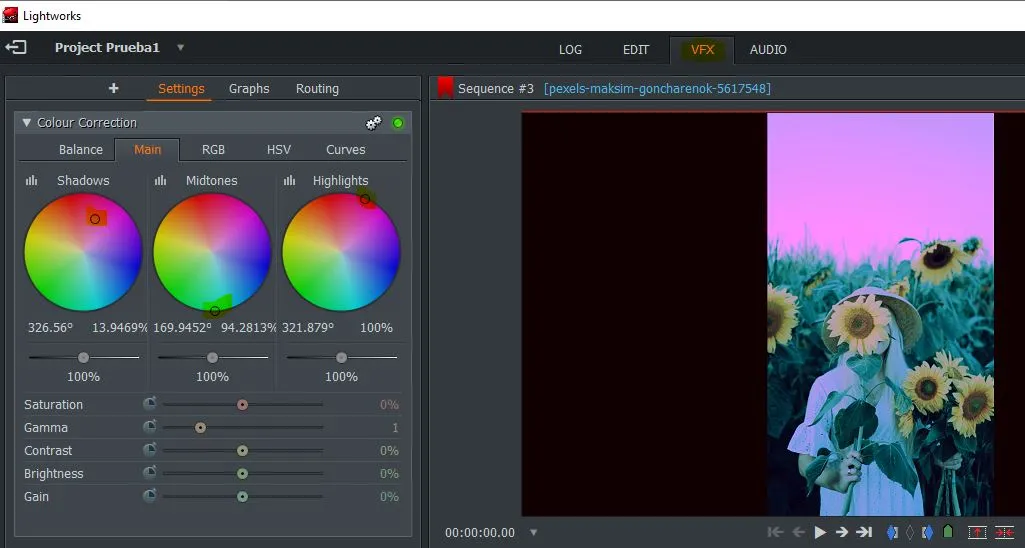This screenshot has height=548, width=1025.
Task: Switch to the EDIT tab
Action: click(x=635, y=50)
